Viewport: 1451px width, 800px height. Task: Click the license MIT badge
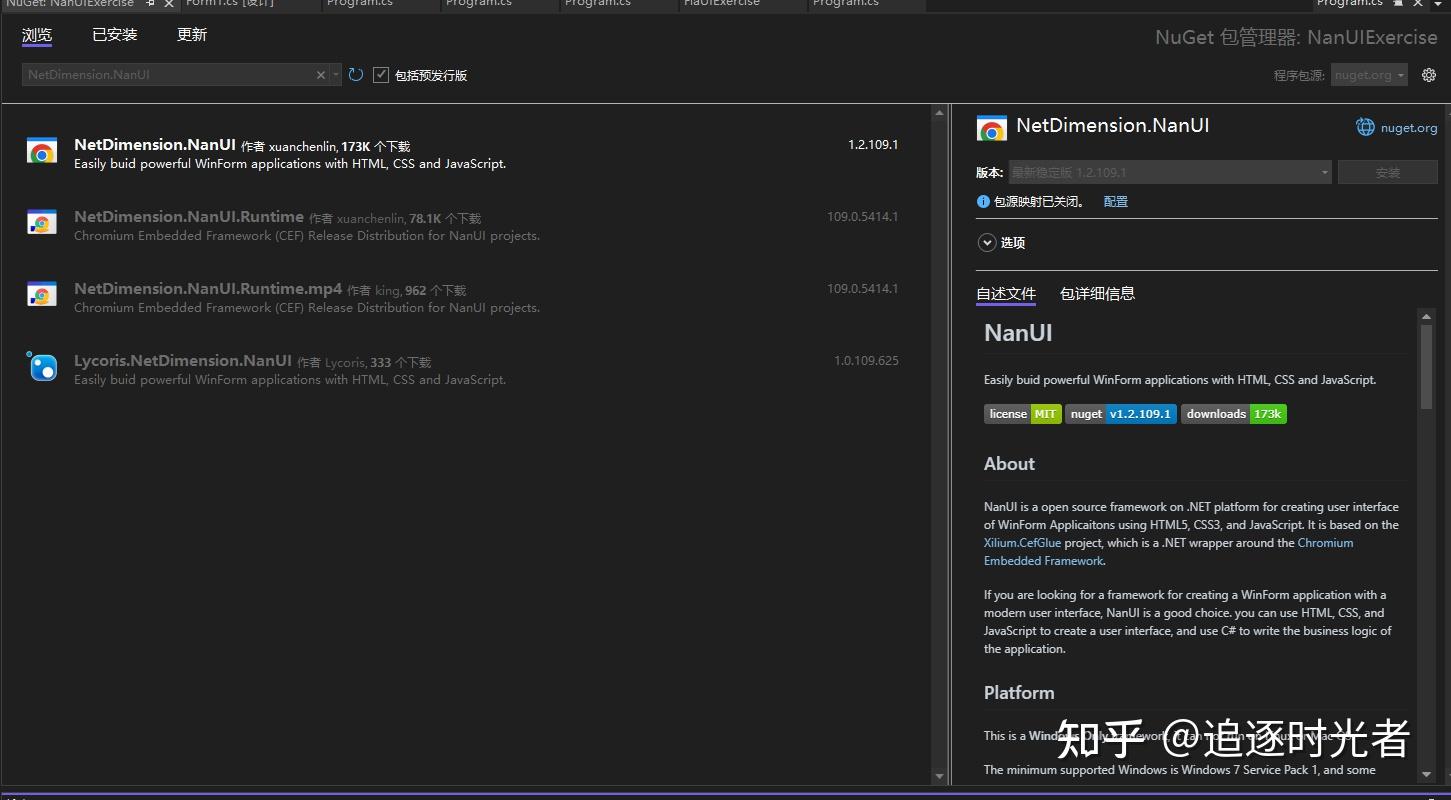pos(1023,414)
